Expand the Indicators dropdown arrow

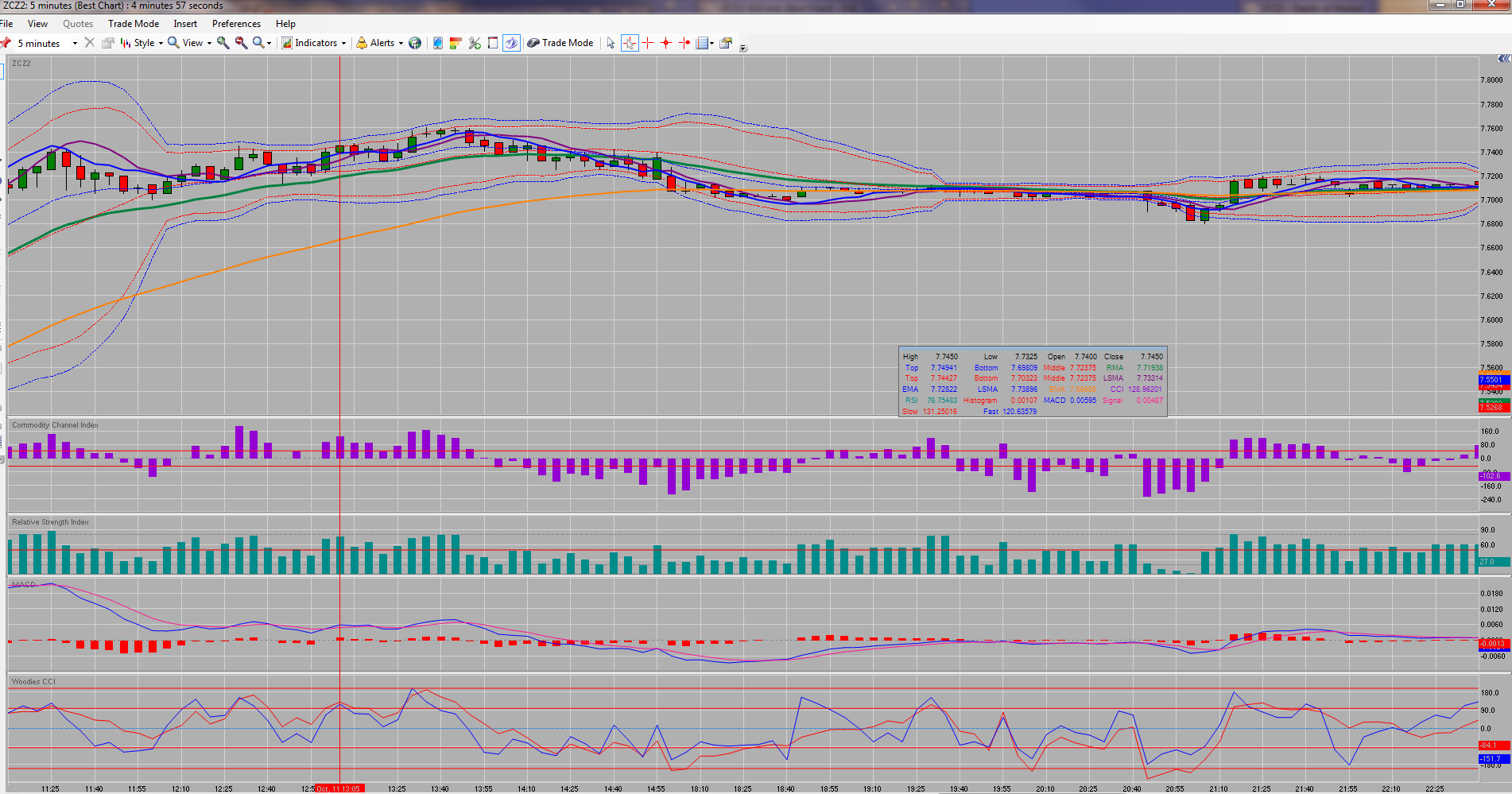(343, 43)
